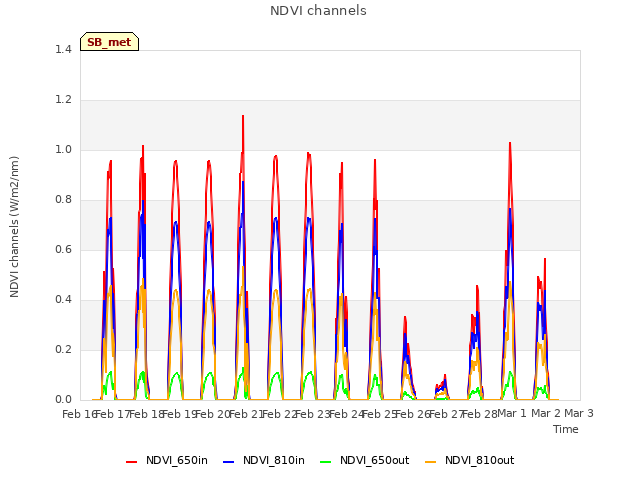Screen dimensions: 640x480
Task: Click the red peak on Mar 1
Action: tap(510, 143)
